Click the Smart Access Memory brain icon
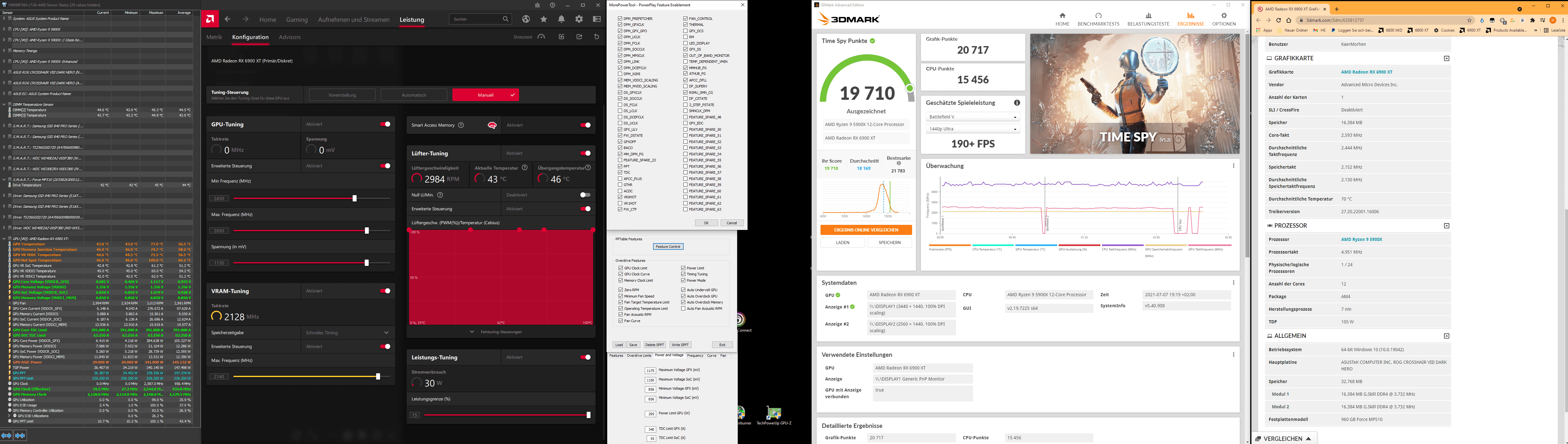1568x444 pixels. coord(492,125)
